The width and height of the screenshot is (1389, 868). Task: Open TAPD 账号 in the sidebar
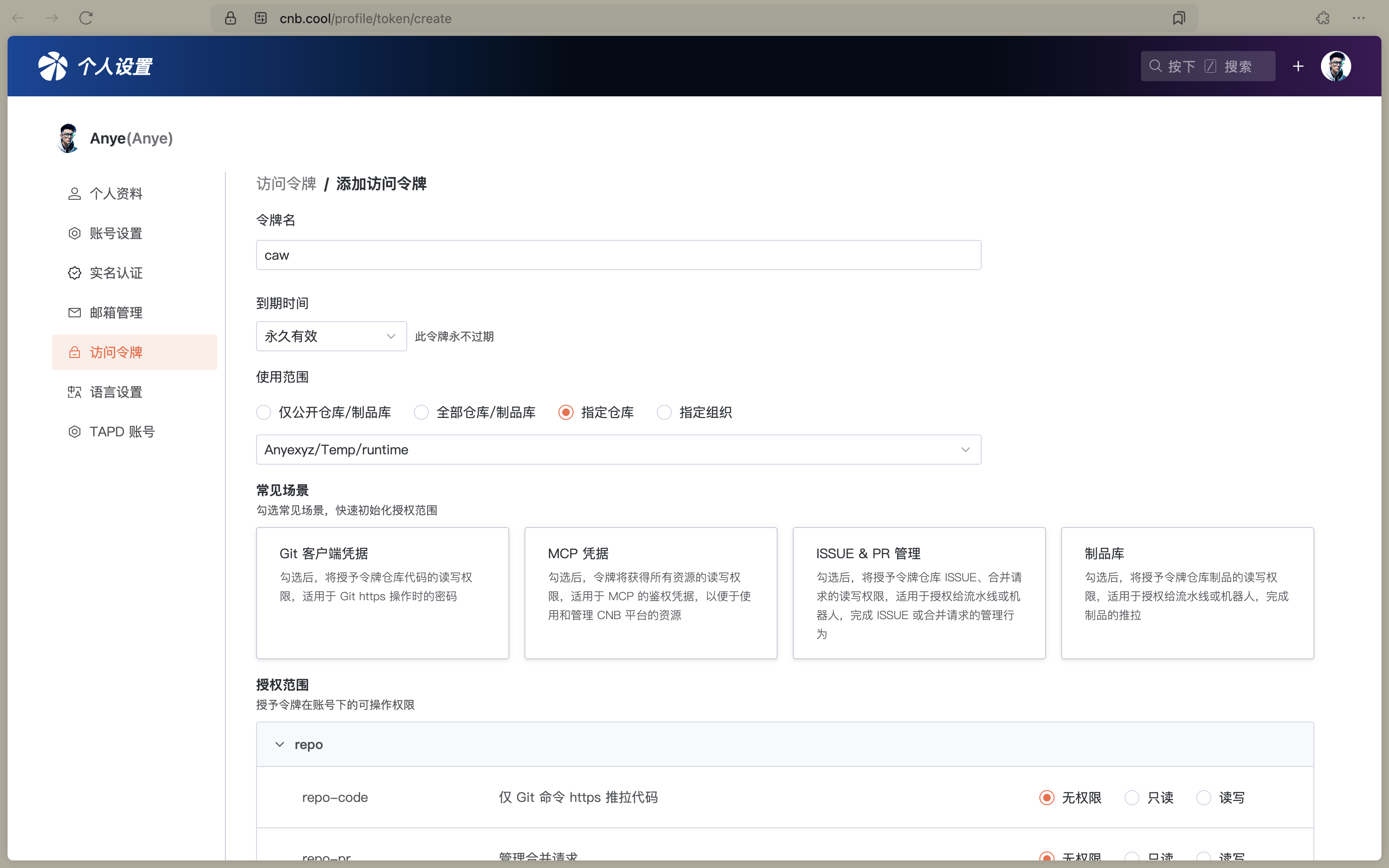point(134,432)
